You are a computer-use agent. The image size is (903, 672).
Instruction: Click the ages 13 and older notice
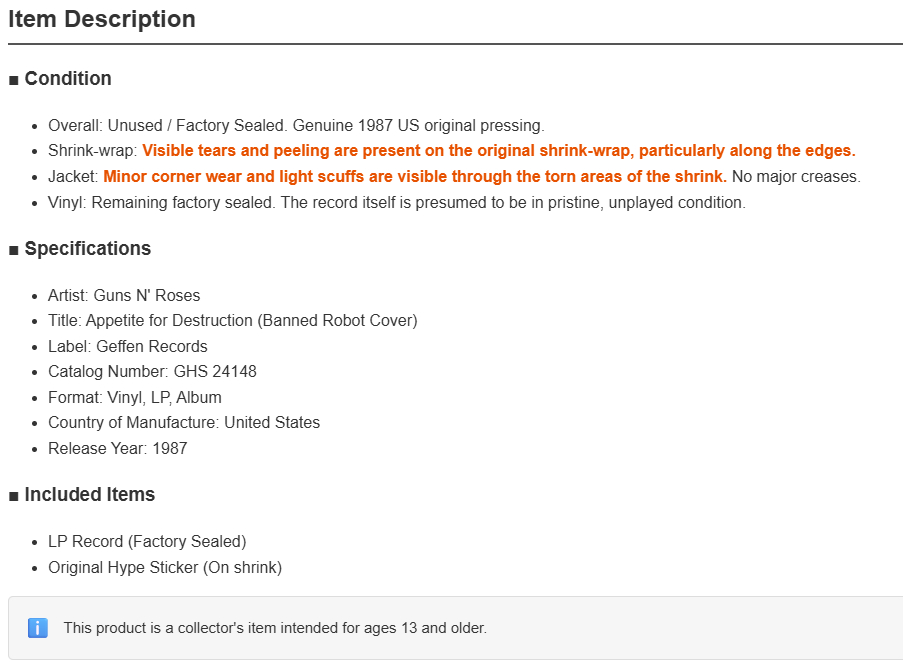pos(275,628)
